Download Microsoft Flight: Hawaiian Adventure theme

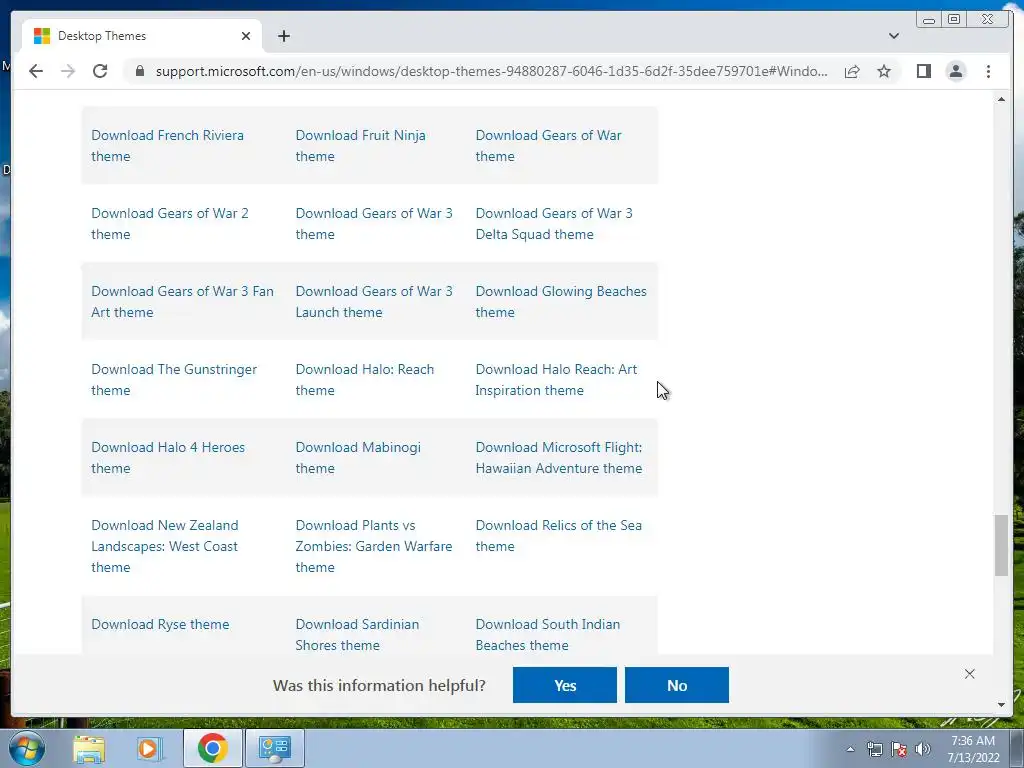coord(559,458)
